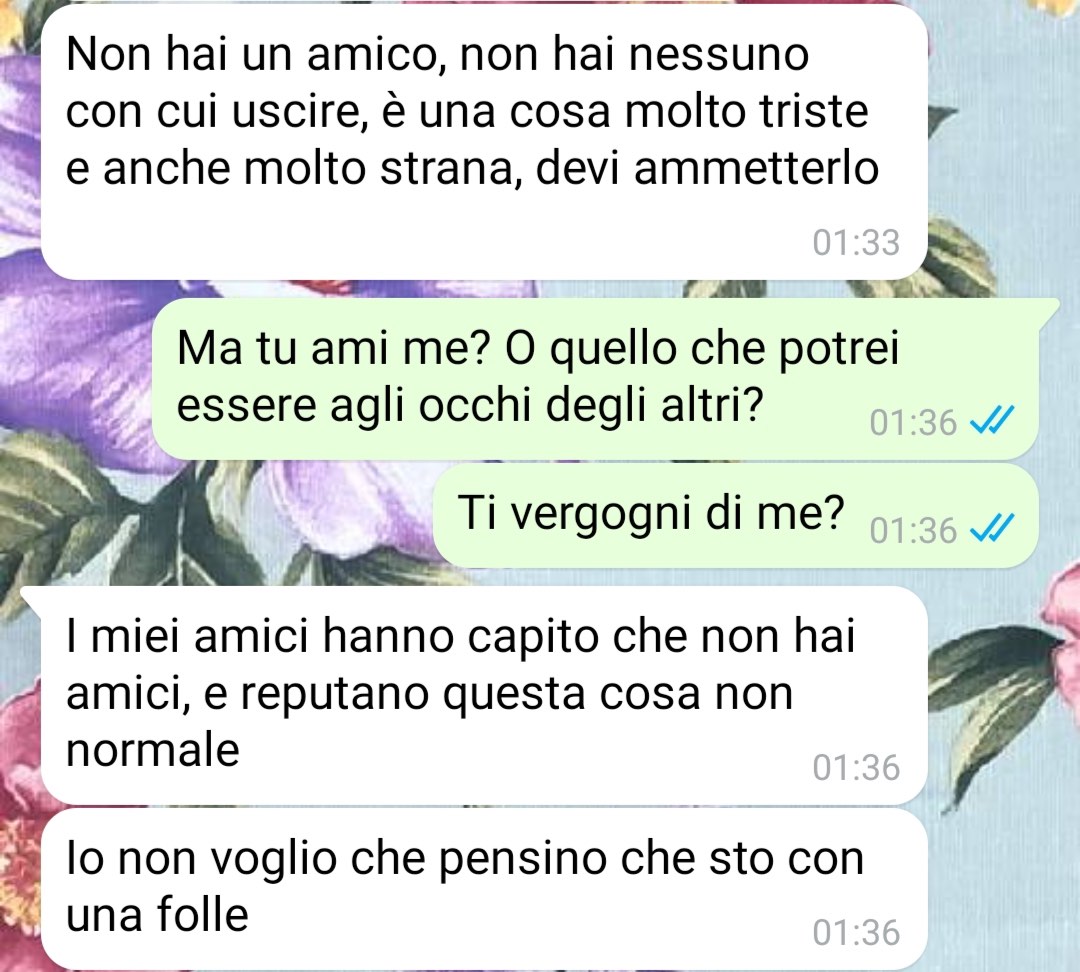
Task: Click the words "una folle" in the last message
Action: click(x=158, y=915)
